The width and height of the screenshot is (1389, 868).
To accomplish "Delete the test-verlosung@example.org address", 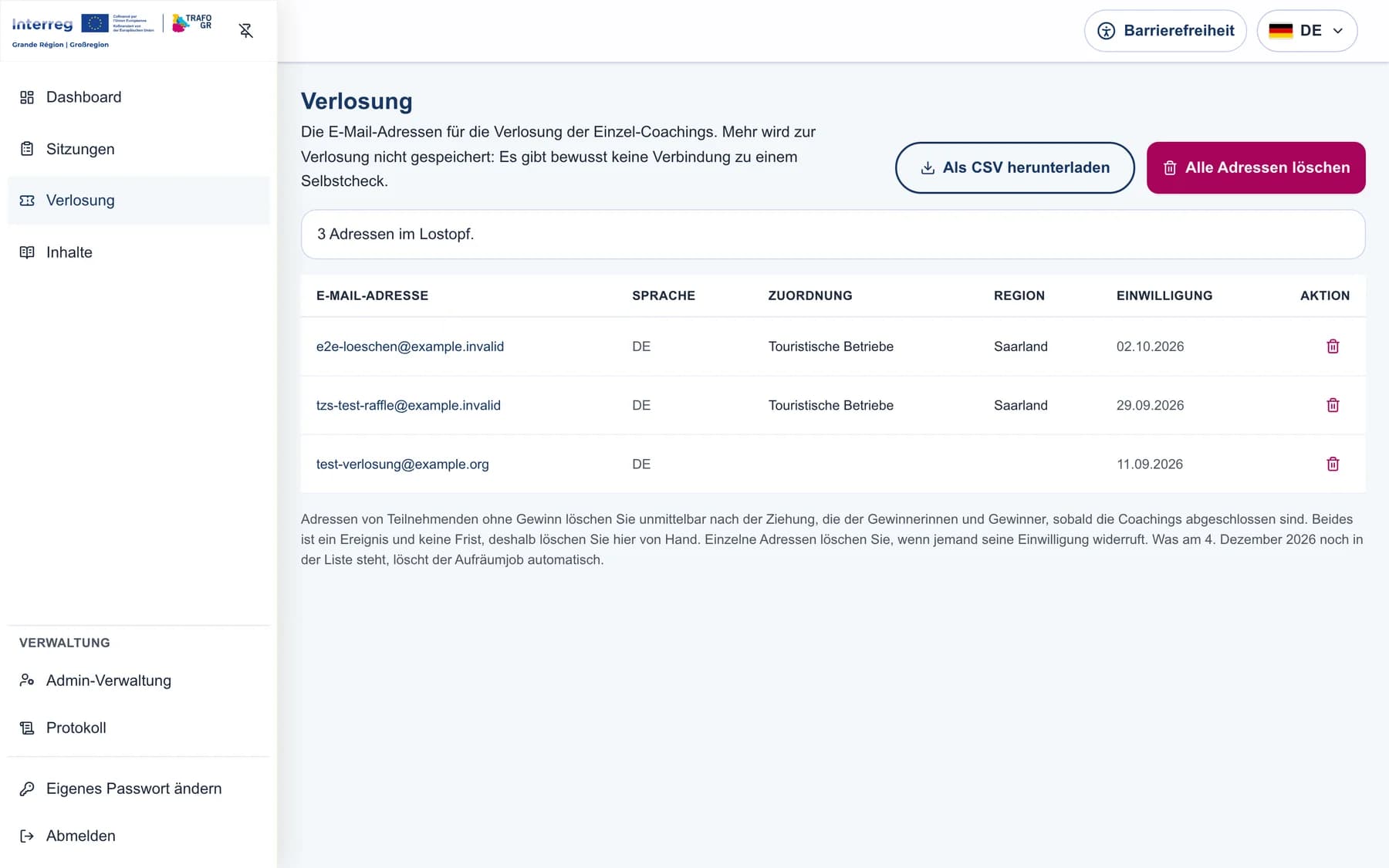I will pyautogui.click(x=1333, y=464).
